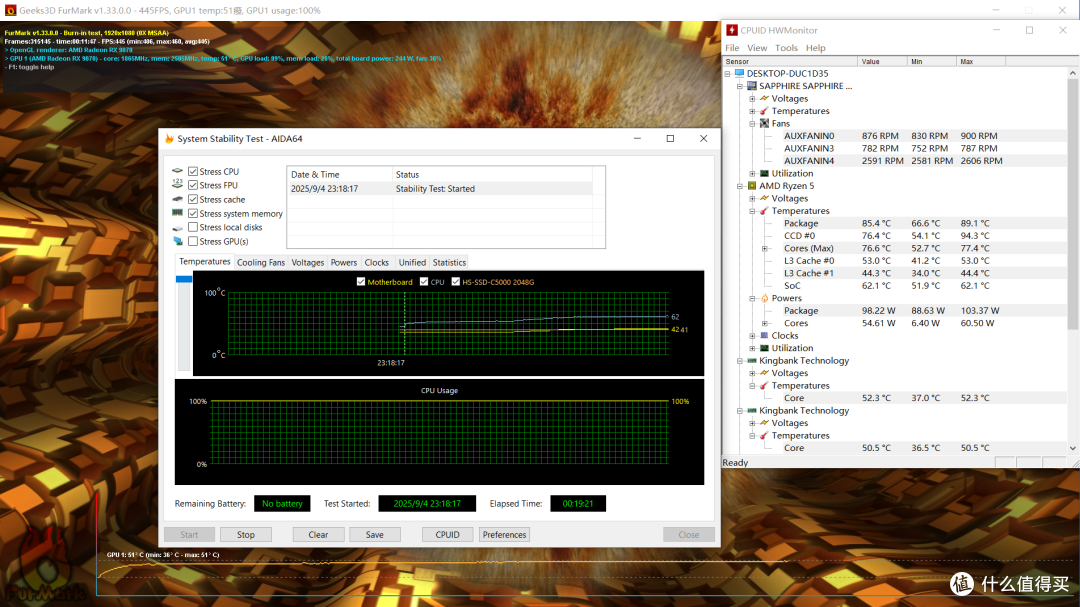Click the Stress cache chip icon

pos(178,199)
